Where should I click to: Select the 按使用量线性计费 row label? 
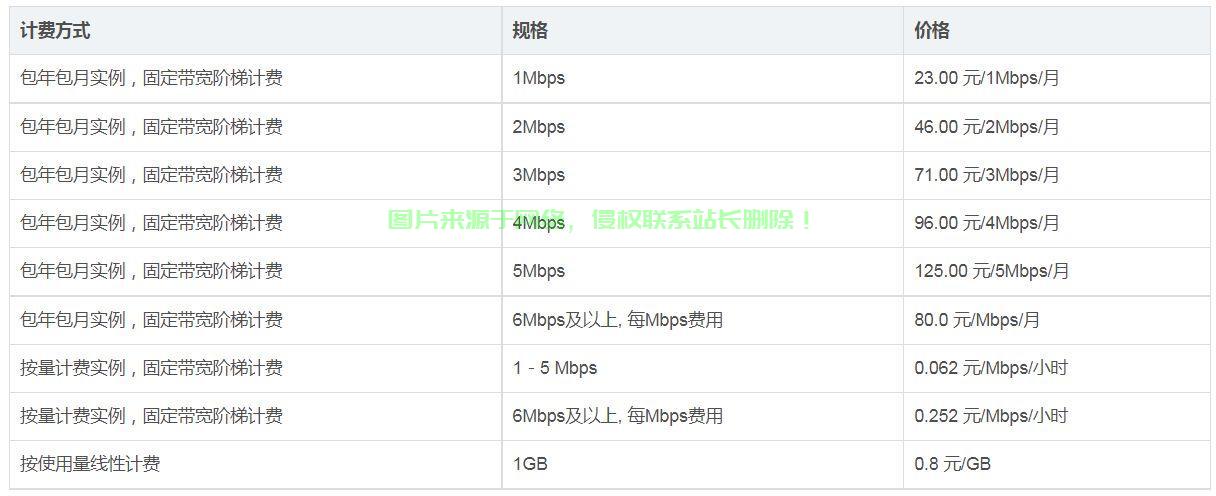click(90, 464)
